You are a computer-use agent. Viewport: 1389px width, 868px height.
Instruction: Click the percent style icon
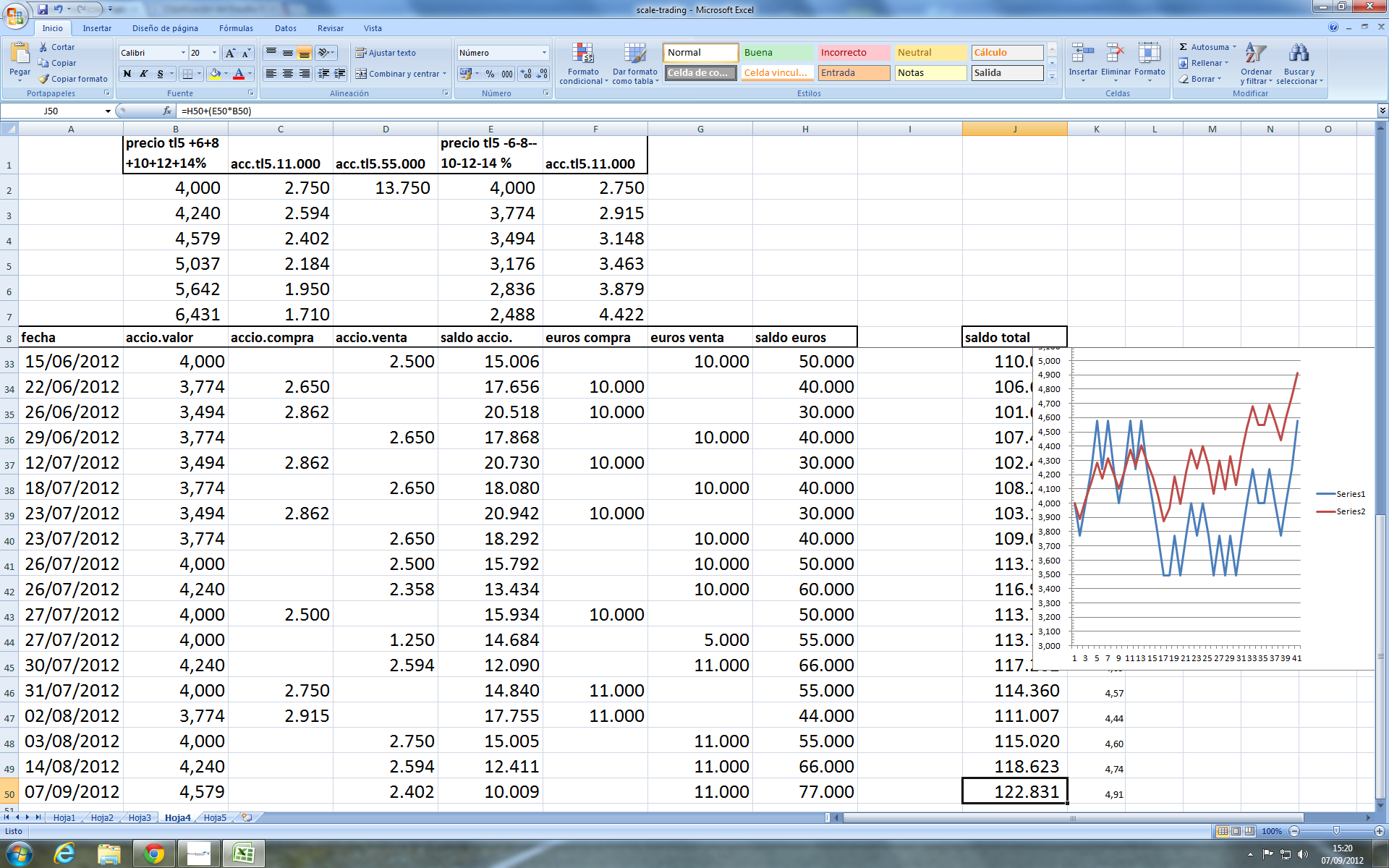490,74
